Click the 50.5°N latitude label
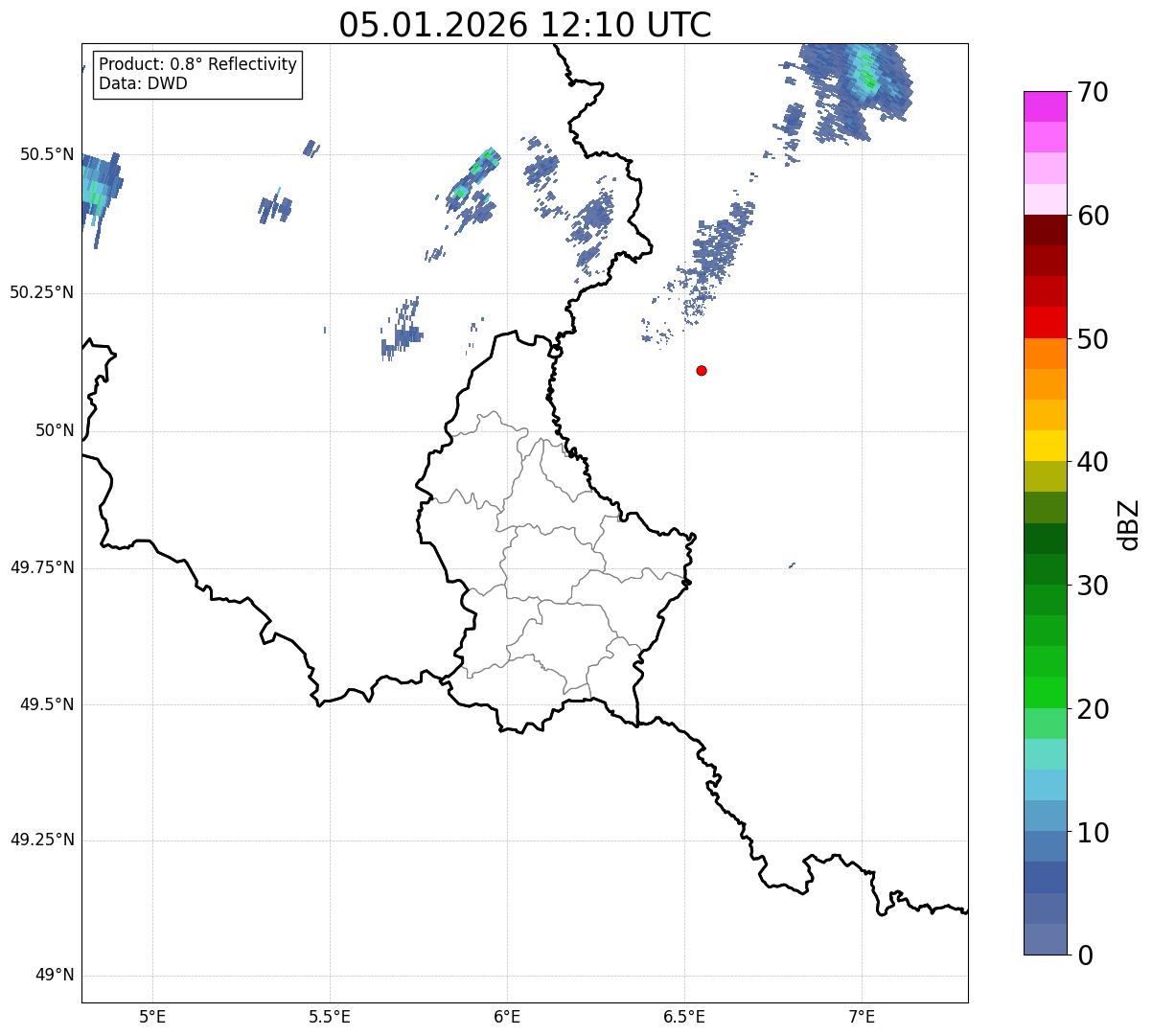This screenshot has height=1036, width=1152. (47, 154)
